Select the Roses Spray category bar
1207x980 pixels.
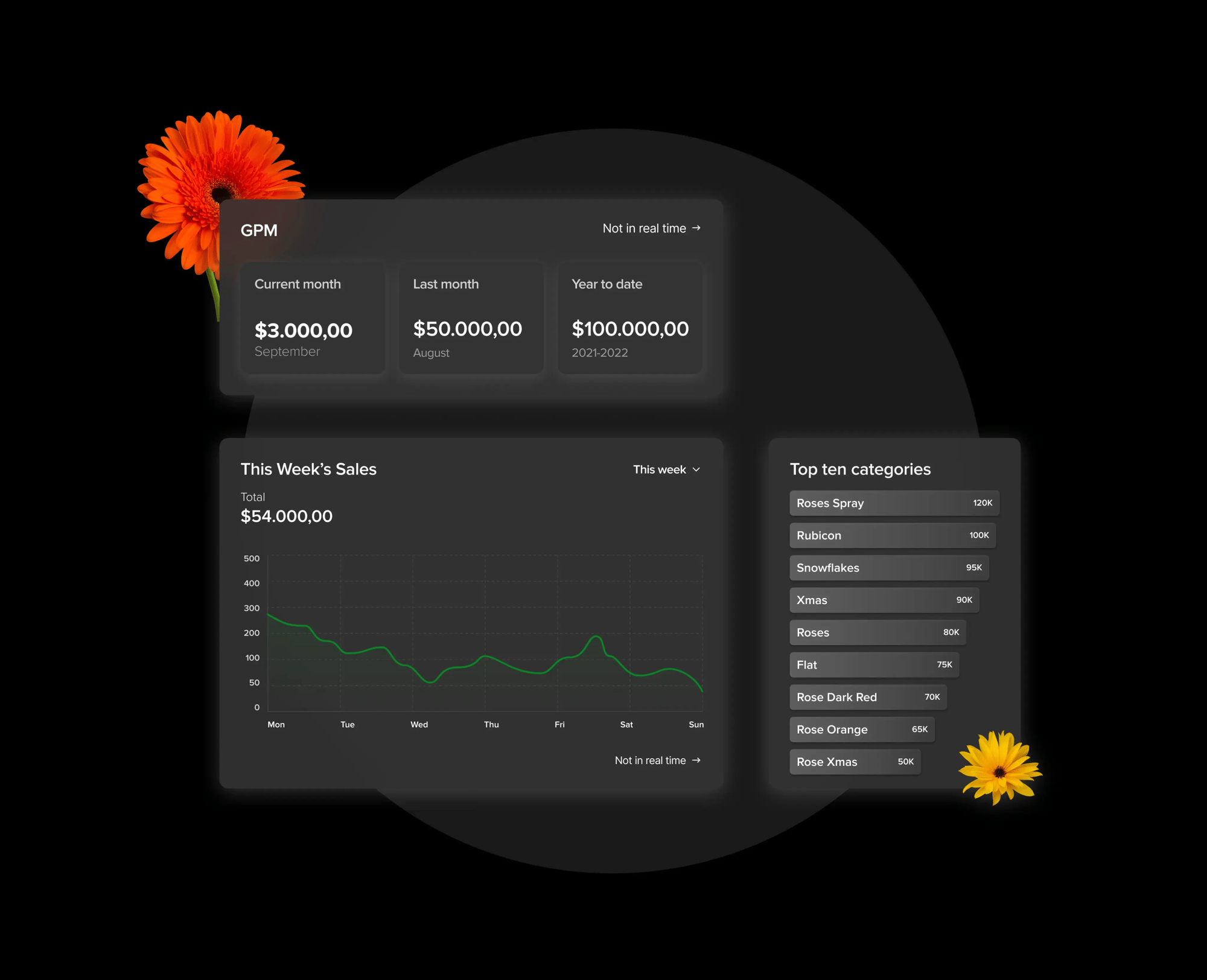(894, 503)
